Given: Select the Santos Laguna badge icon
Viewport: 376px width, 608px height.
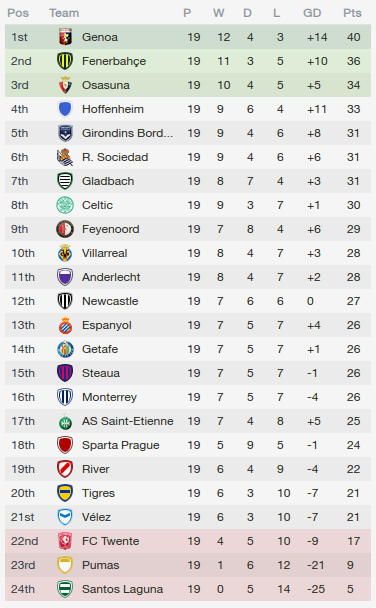Looking at the screenshot, I should [65, 589].
